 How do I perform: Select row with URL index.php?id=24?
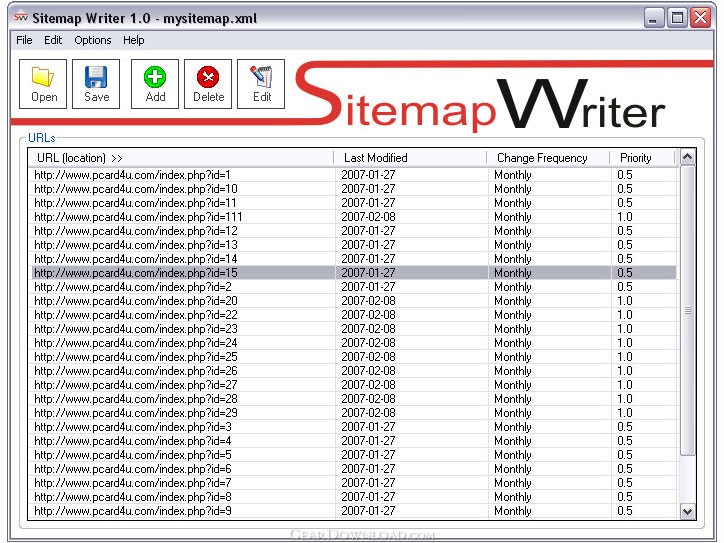point(354,343)
